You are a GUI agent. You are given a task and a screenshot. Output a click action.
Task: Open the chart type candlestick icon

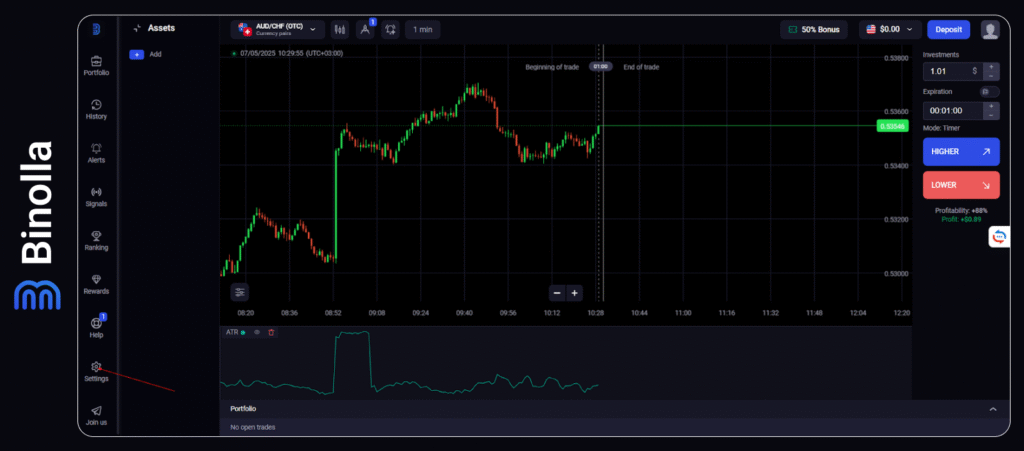tap(341, 30)
